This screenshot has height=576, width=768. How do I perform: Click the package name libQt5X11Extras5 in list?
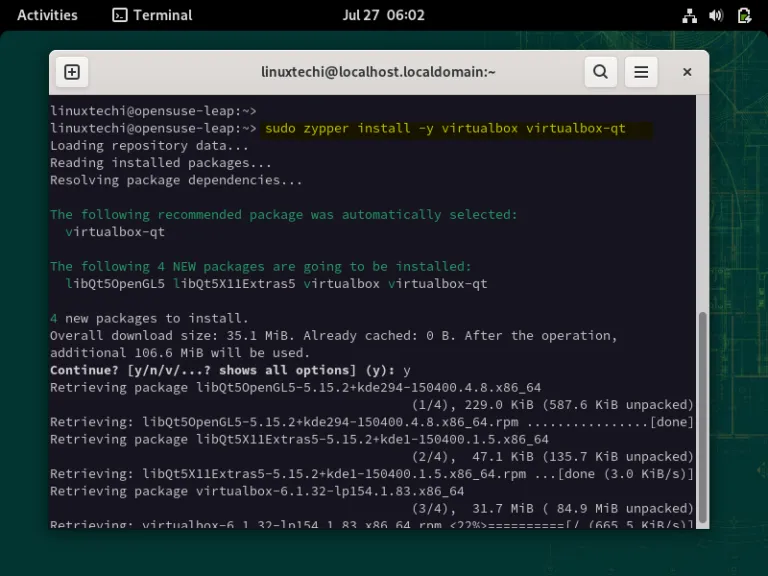(234, 284)
